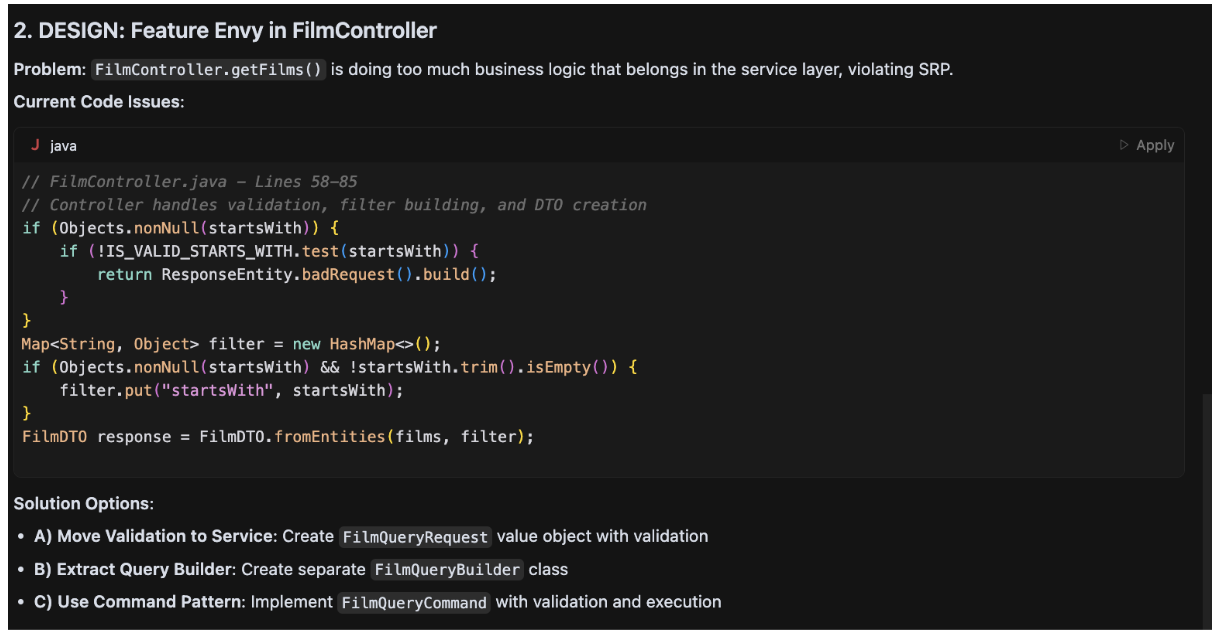The height and width of the screenshot is (638, 1214).
Task: Click the Feature Envy in FilmController heading
Action: pyautogui.click(x=225, y=31)
